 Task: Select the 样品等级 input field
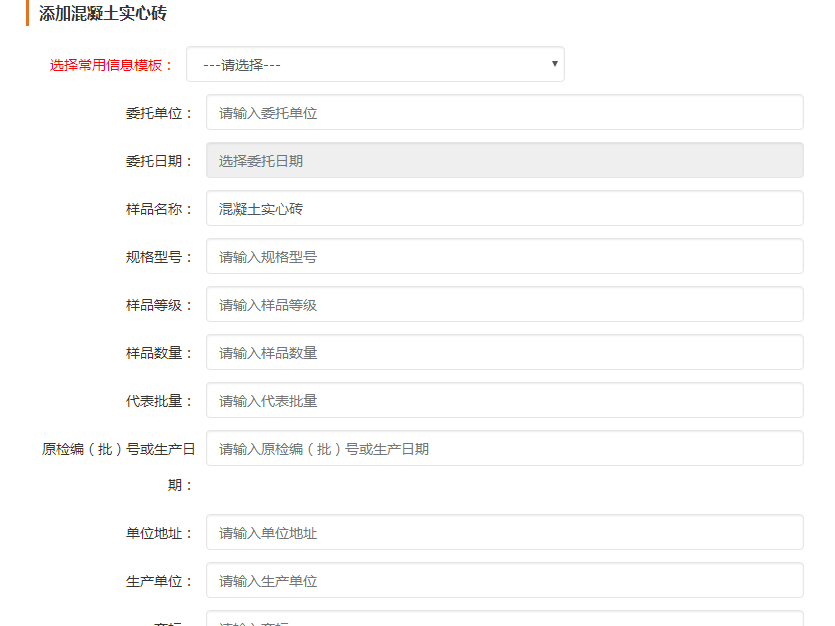tap(504, 304)
